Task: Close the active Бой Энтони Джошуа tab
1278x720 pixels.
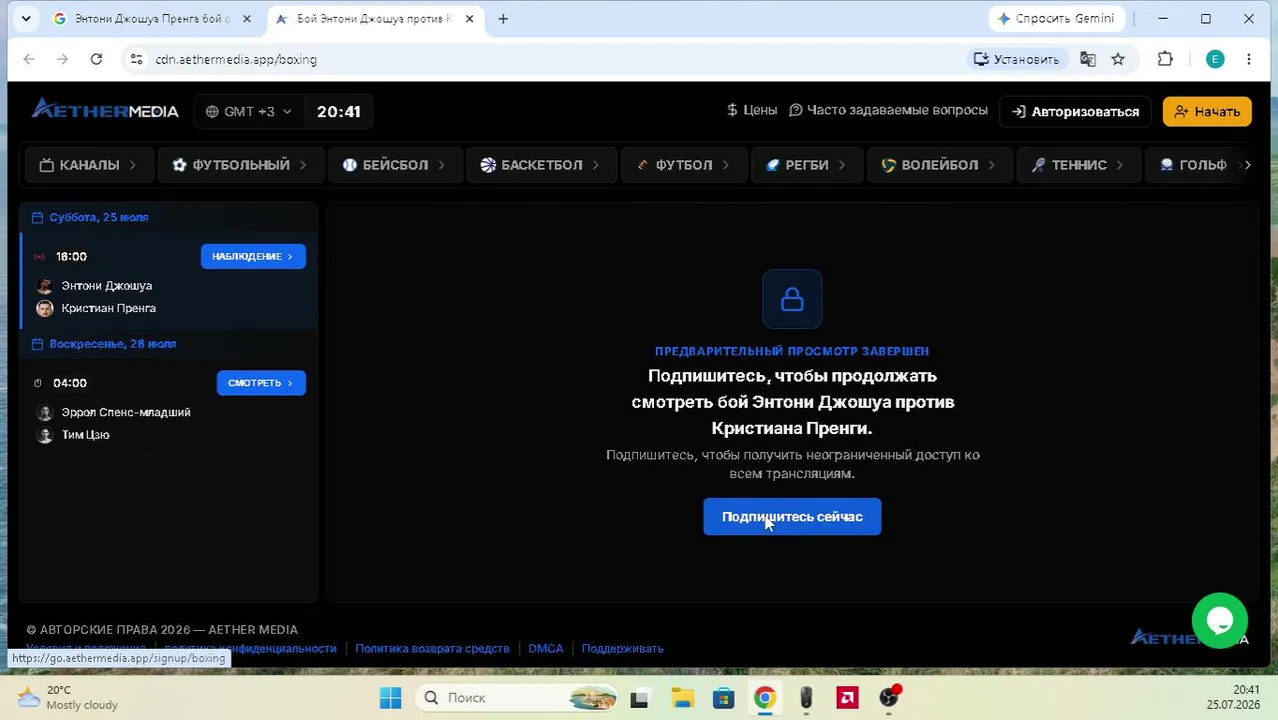Action: coord(469,19)
